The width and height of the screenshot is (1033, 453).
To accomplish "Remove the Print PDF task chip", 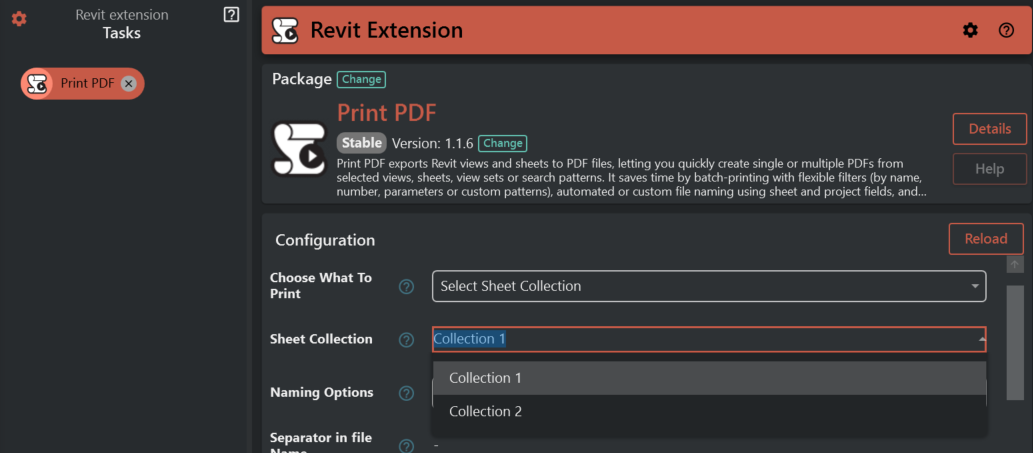I will [x=129, y=84].
